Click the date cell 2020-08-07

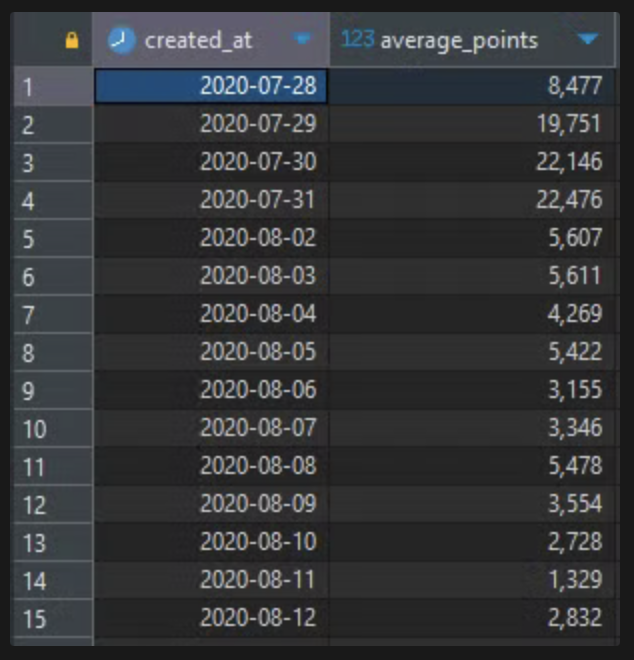point(211,428)
